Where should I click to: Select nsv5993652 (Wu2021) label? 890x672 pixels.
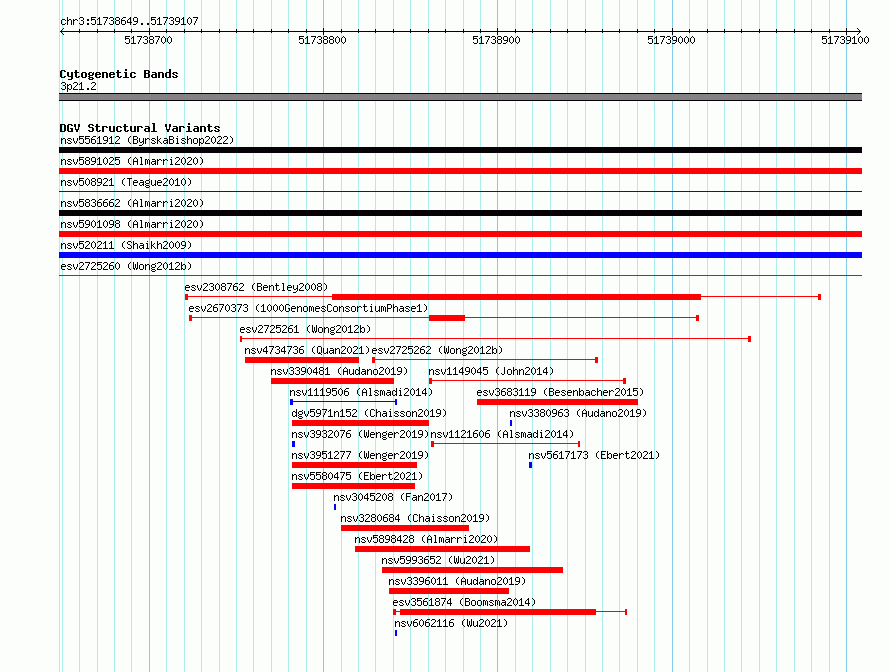(438, 560)
